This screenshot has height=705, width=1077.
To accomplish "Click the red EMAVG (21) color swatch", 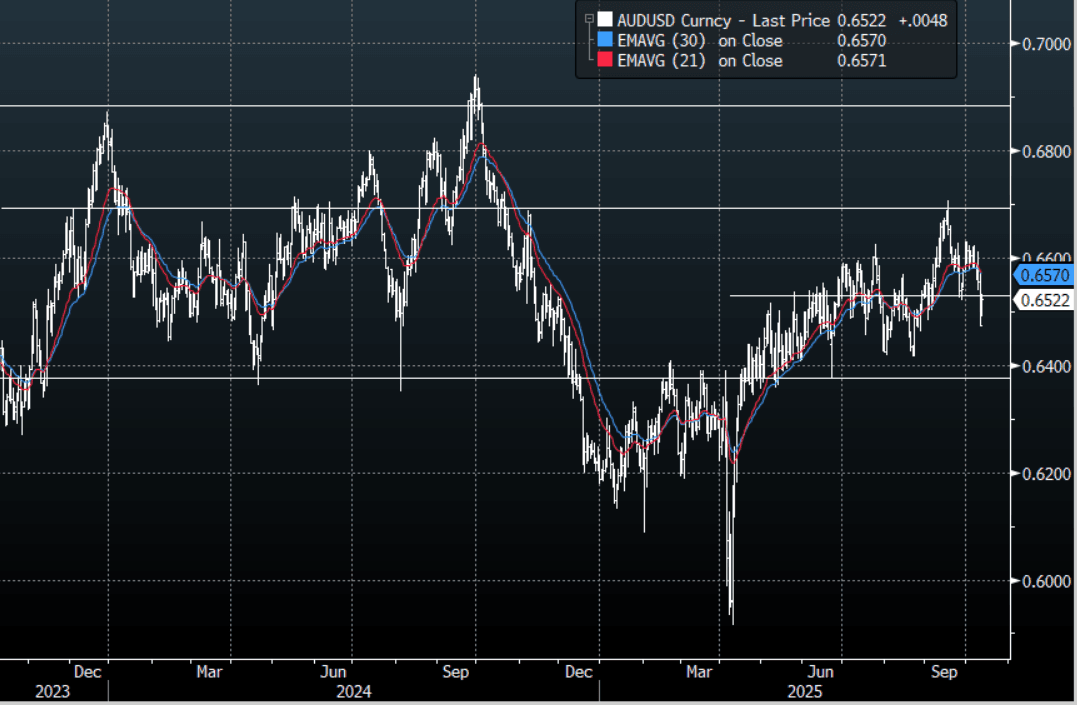I will tap(604, 61).
